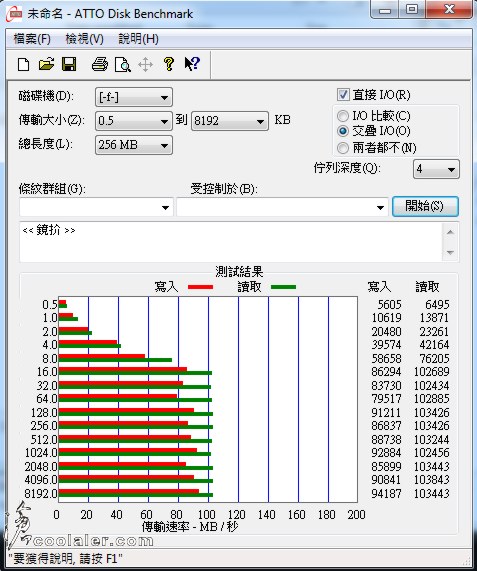Click write value 79517
The width and height of the screenshot is (477, 571).
tap(386, 399)
